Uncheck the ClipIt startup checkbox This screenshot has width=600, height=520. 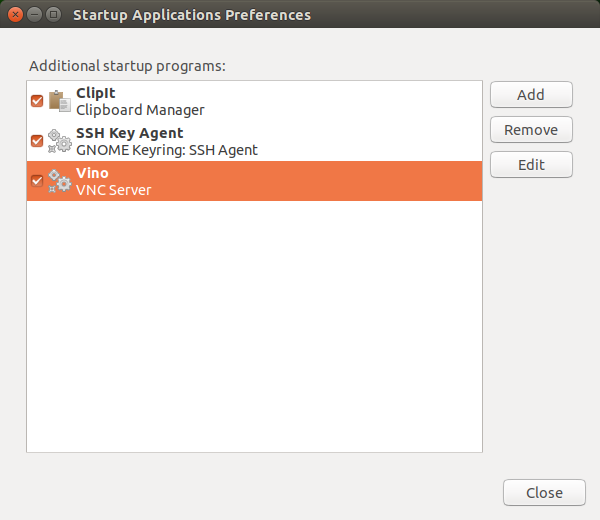pos(37,101)
